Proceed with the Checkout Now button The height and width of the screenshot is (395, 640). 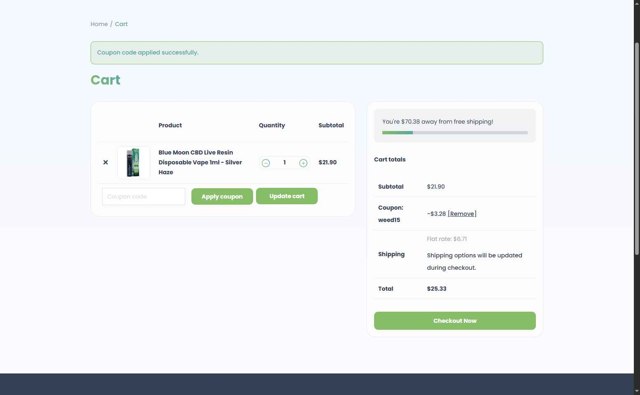click(455, 321)
